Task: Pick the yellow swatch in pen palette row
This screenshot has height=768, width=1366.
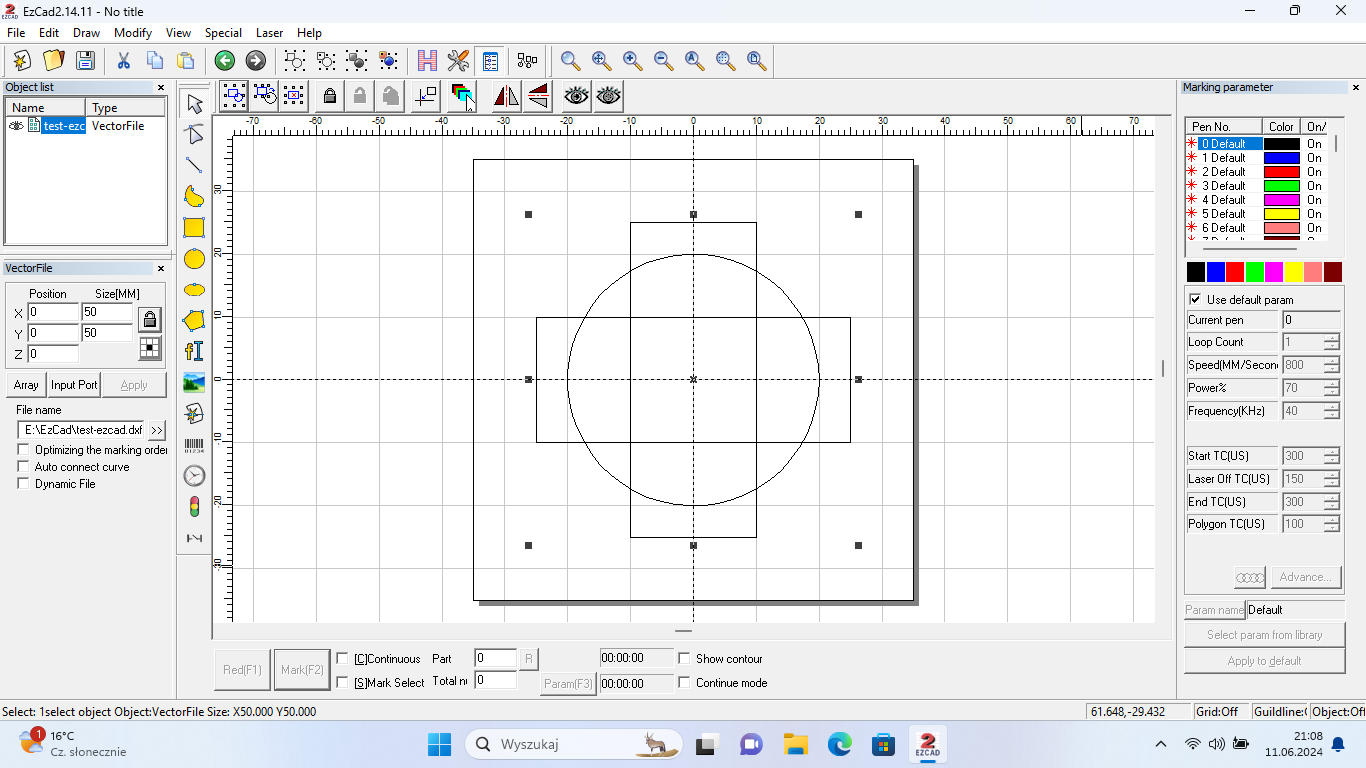Action: (1293, 272)
